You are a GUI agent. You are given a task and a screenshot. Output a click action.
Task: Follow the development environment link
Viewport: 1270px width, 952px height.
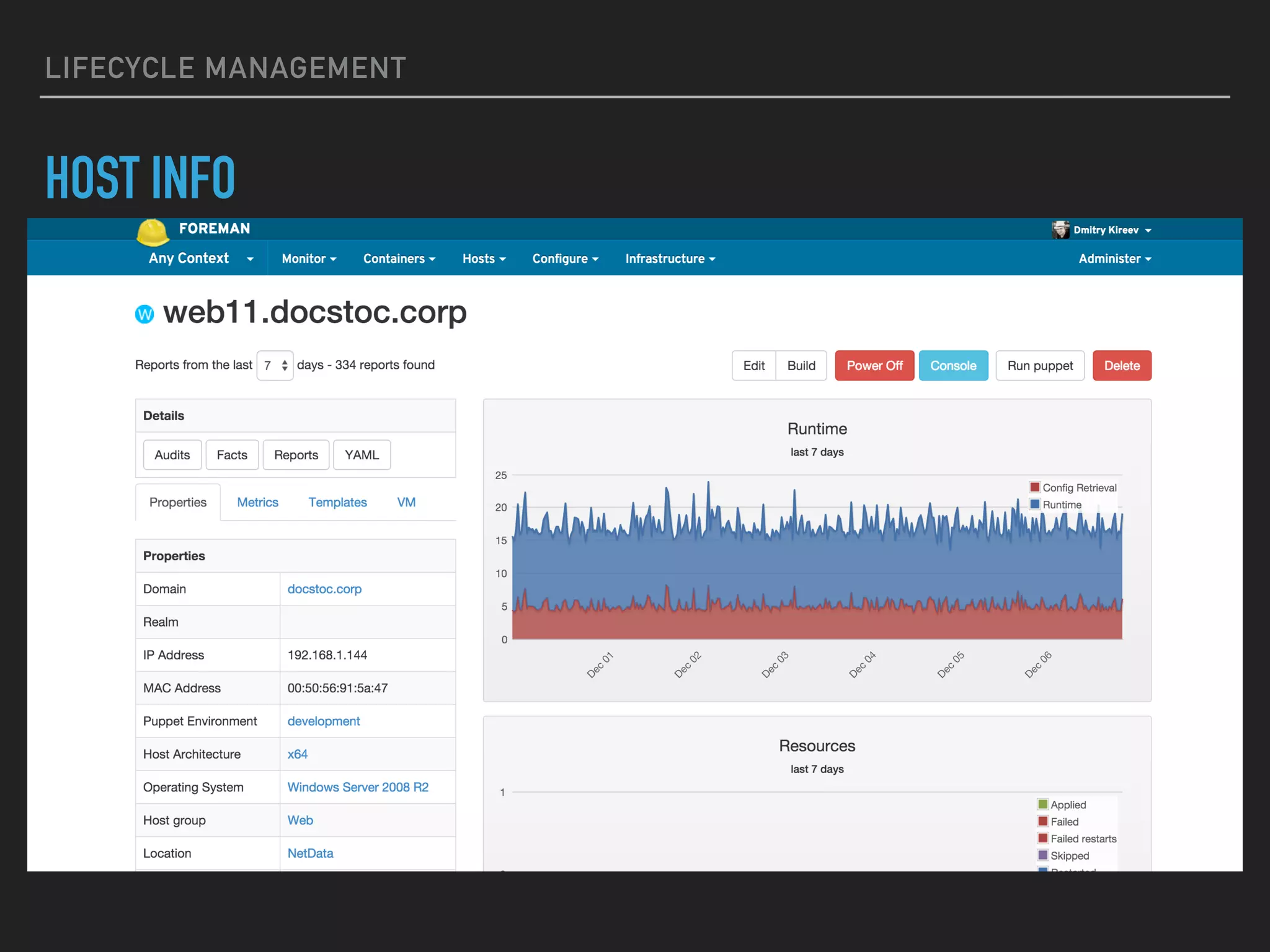(324, 721)
